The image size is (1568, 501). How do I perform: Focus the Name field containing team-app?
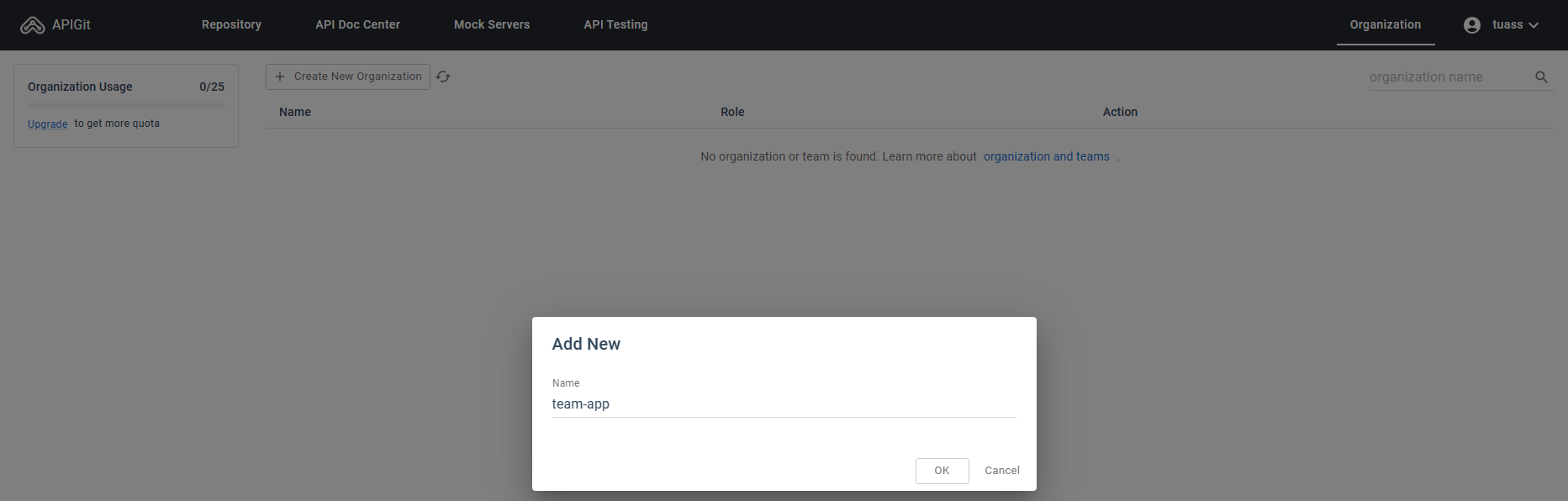point(783,404)
